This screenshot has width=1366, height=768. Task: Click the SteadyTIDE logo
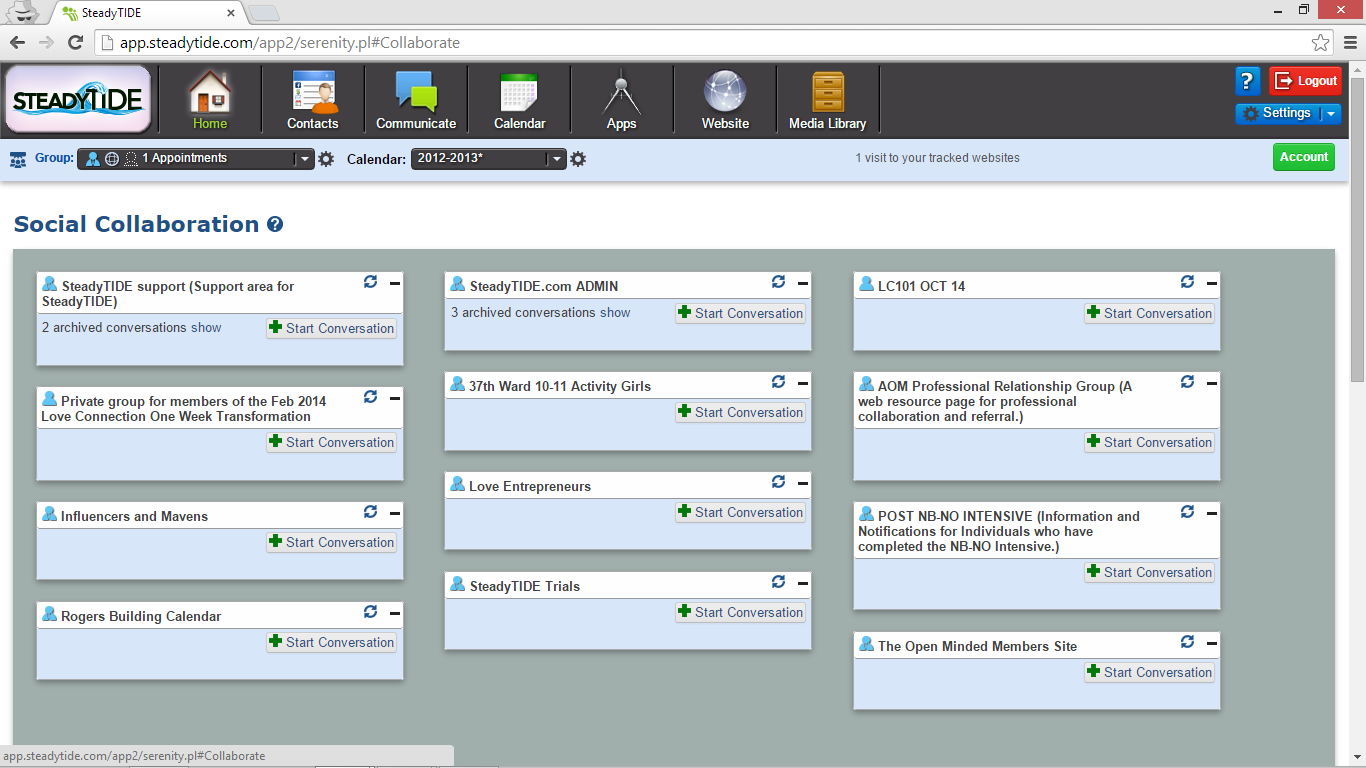tap(78, 99)
